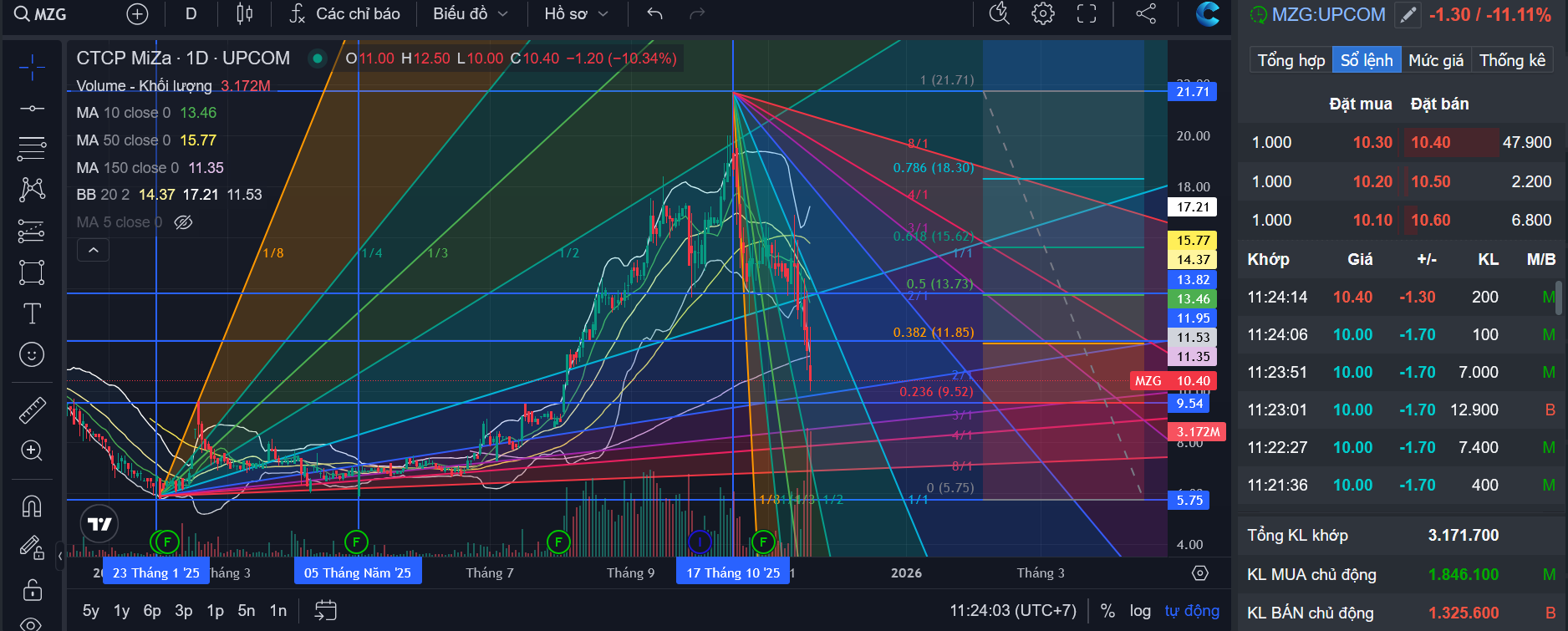Select the rectangle shape tool

(32, 272)
